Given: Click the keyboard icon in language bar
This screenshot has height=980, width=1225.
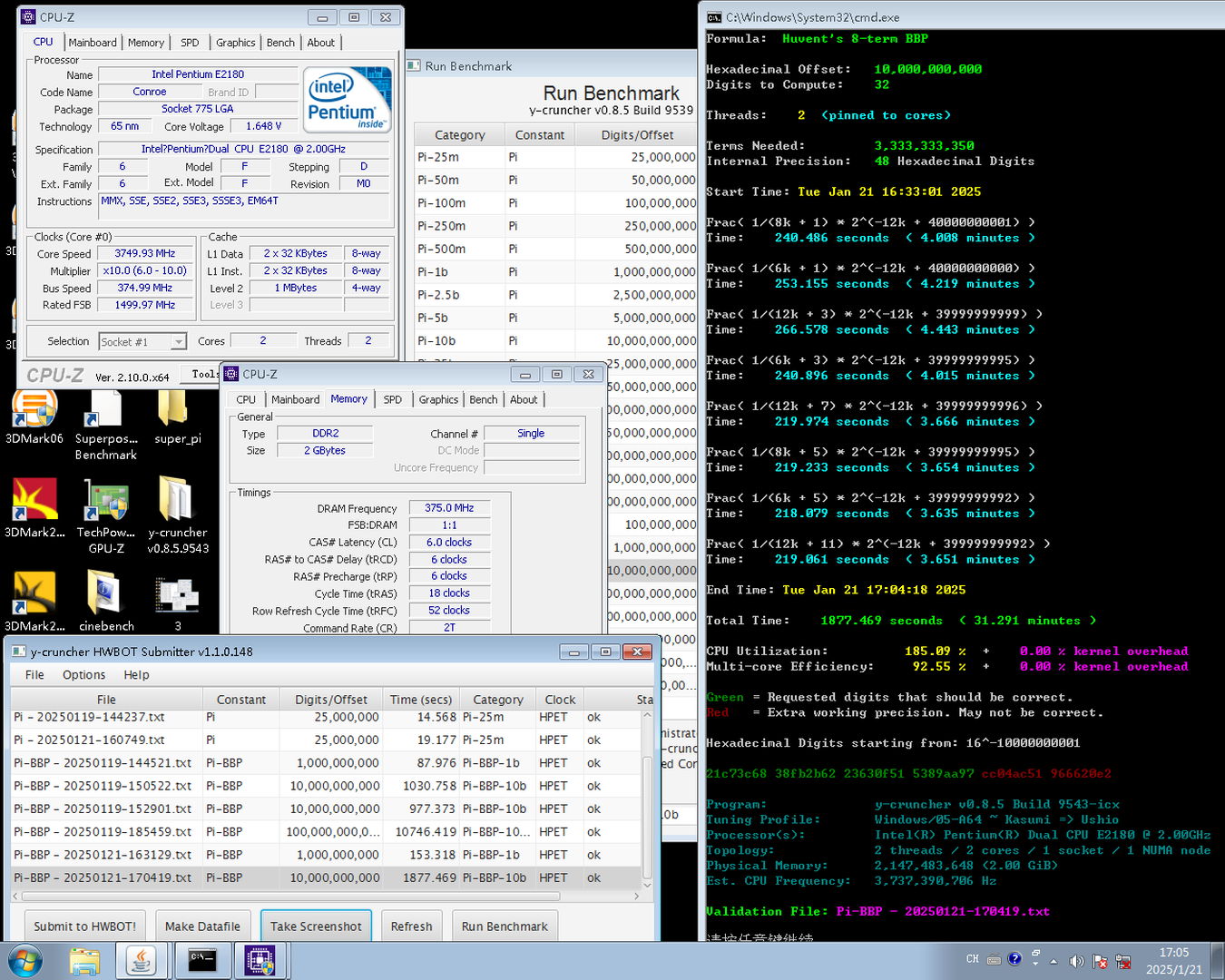Looking at the screenshot, I should click(x=994, y=959).
